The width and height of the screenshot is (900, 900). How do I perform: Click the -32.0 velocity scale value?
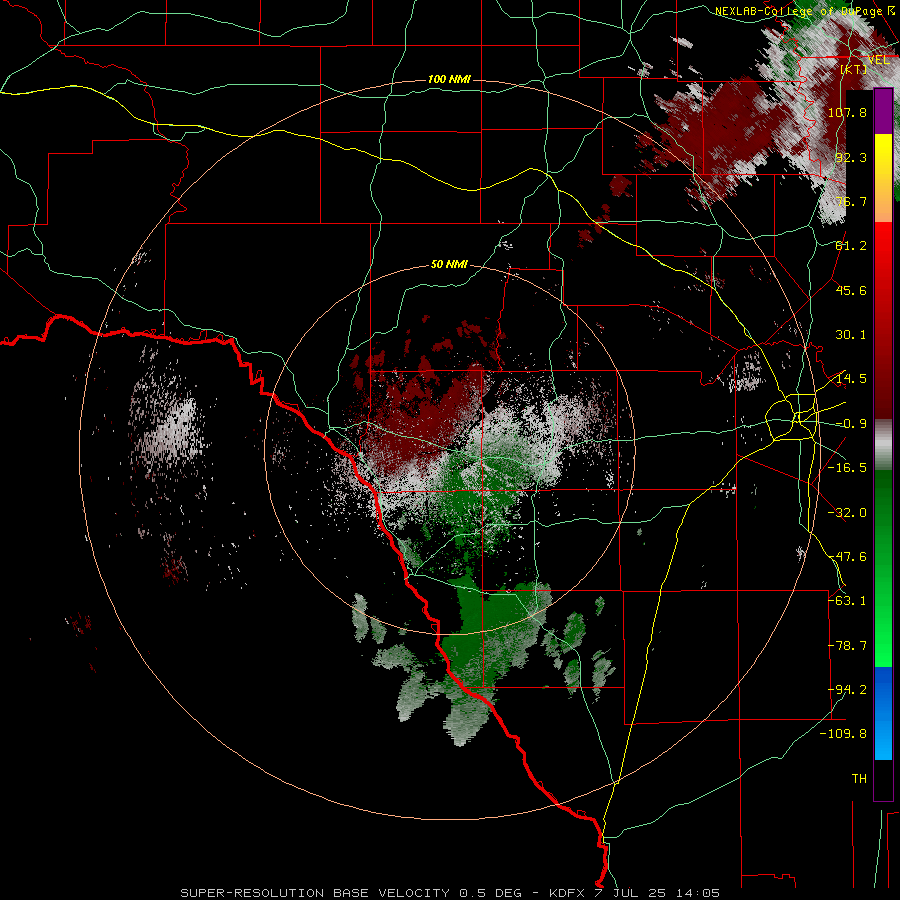[847, 513]
